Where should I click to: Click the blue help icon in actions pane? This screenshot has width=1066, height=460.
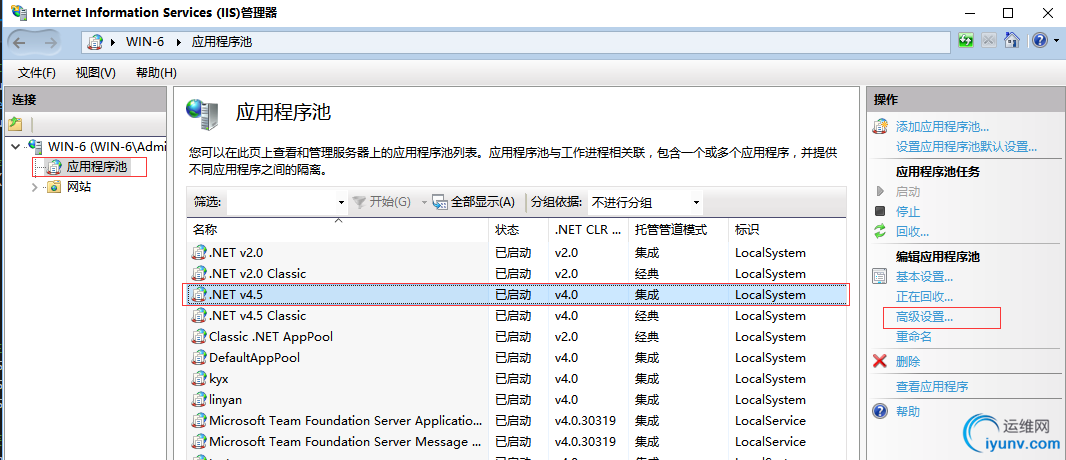(x=880, y=412)
